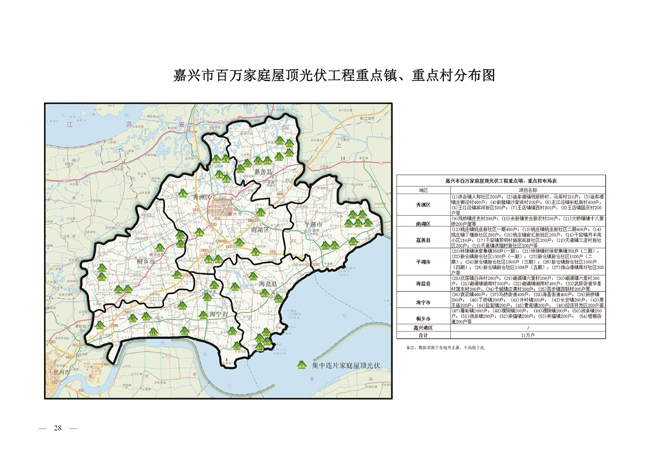The width and height of the screenshot is (650, 460).
Task: Click the 合计 total row label
Action: [423, 335]
